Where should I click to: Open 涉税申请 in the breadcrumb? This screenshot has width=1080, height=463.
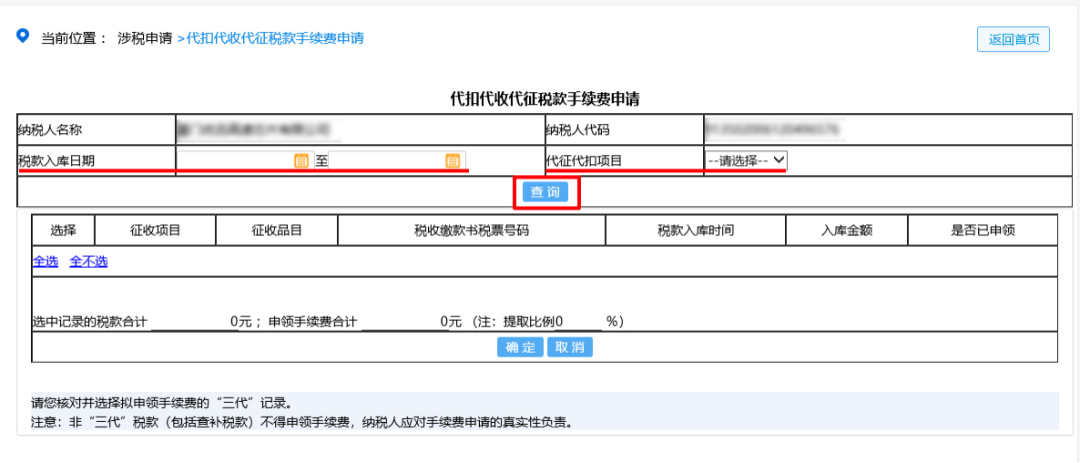[x=145, y=39]
